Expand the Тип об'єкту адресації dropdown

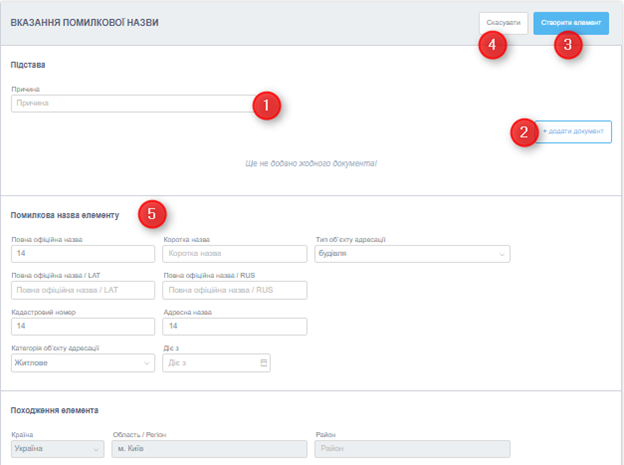coord(412,254)
